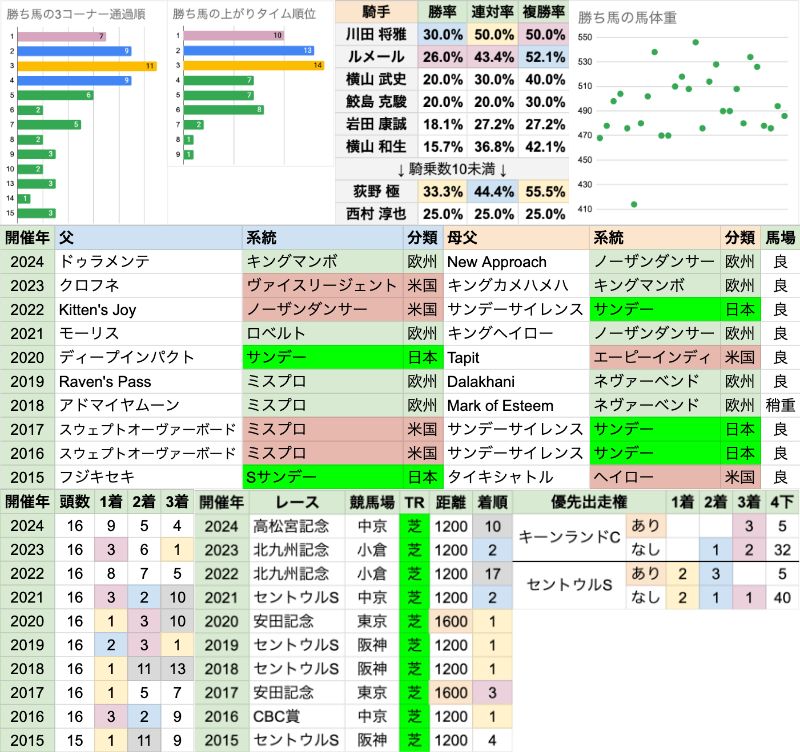Select the ドゥラメンテ sire cell
The width and height of the screenshot is (800, 752).
(x=150, y=261)
